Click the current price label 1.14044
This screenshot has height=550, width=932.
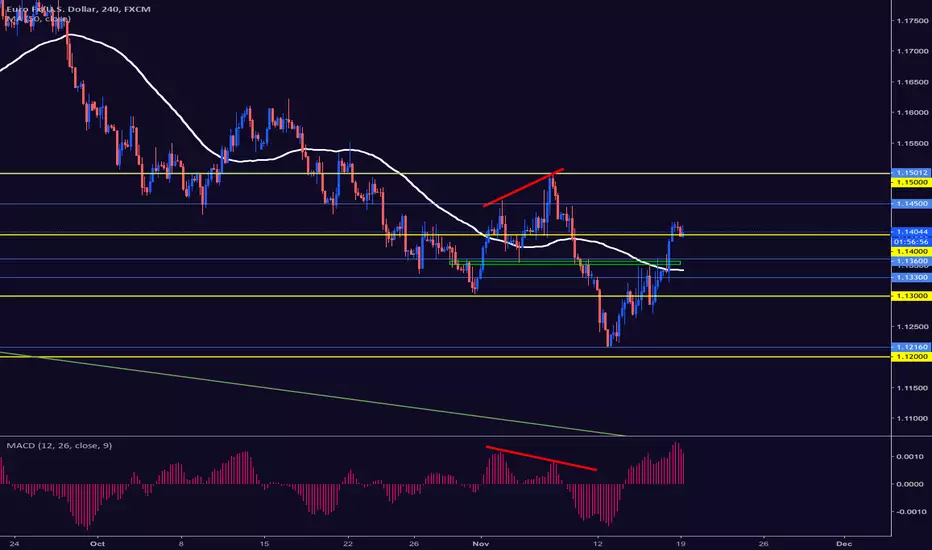(911, 231)
